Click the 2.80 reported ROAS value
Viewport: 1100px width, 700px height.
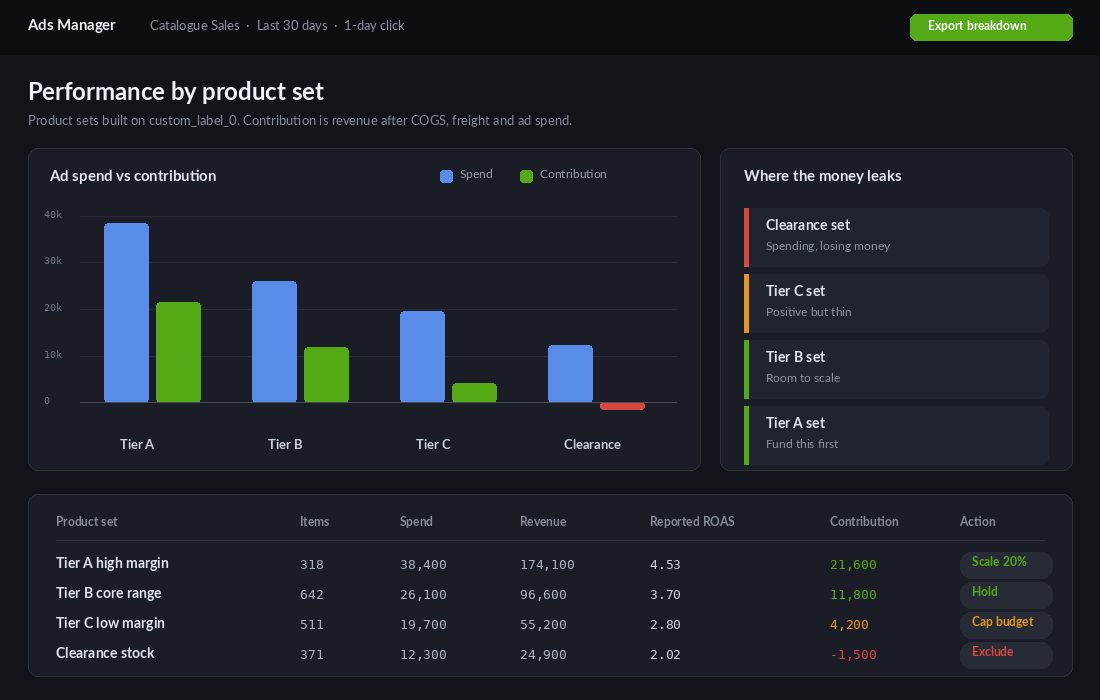tap(665, 625)
